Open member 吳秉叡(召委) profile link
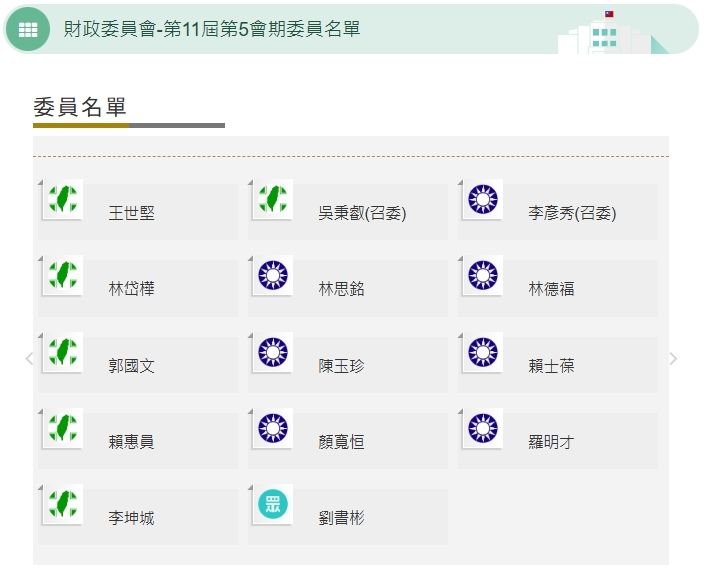 pyautogui.click(x=362, y=213)
